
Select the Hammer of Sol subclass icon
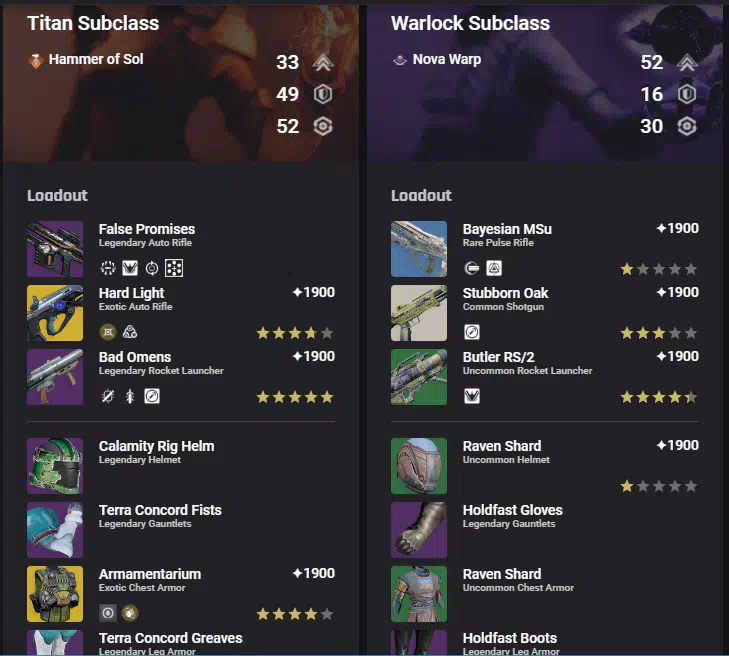(x=36, y=60)
